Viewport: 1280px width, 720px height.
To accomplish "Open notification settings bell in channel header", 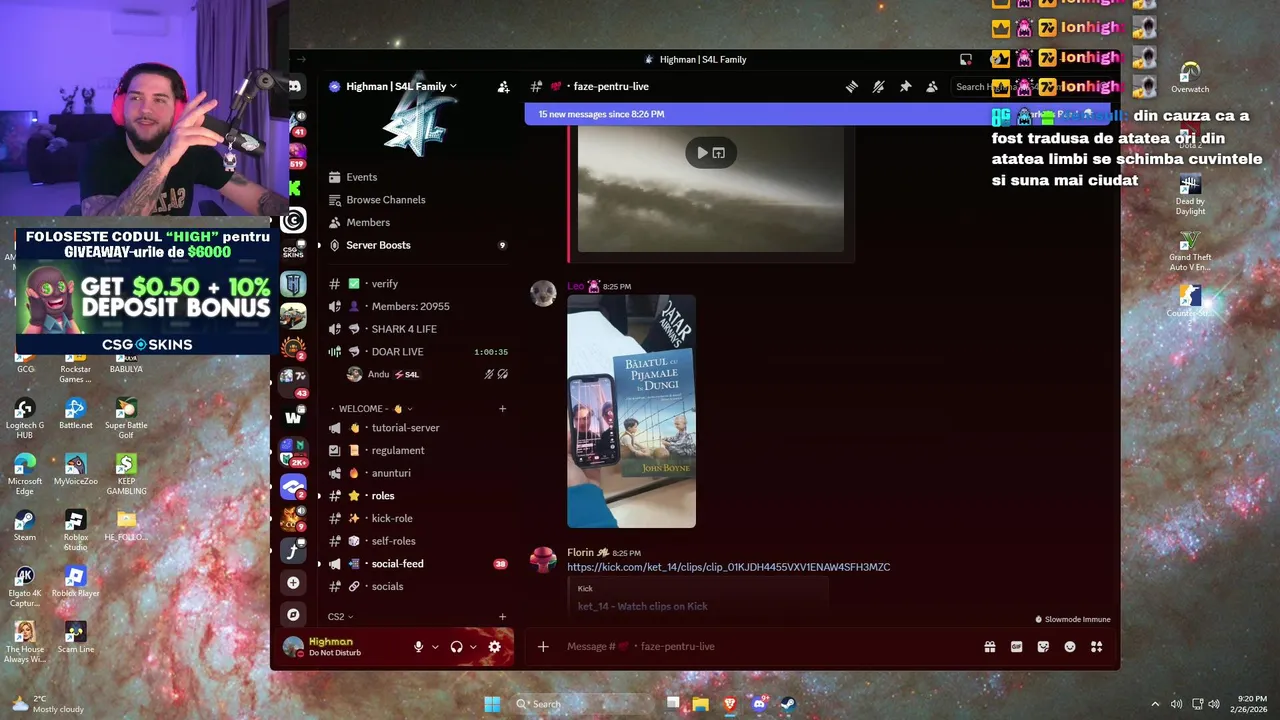I will (x=878, y=87).
